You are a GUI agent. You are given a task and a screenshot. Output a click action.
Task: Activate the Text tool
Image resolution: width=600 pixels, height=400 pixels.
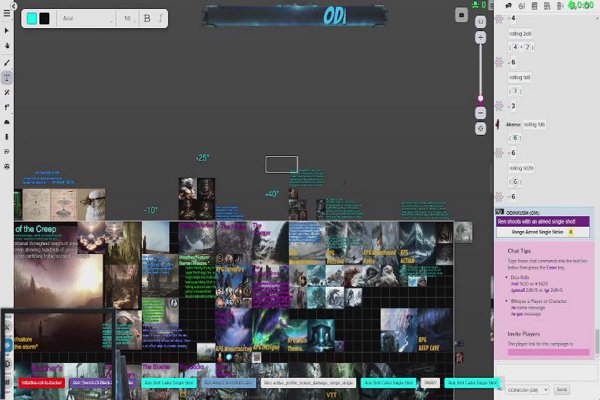(7, 78)
